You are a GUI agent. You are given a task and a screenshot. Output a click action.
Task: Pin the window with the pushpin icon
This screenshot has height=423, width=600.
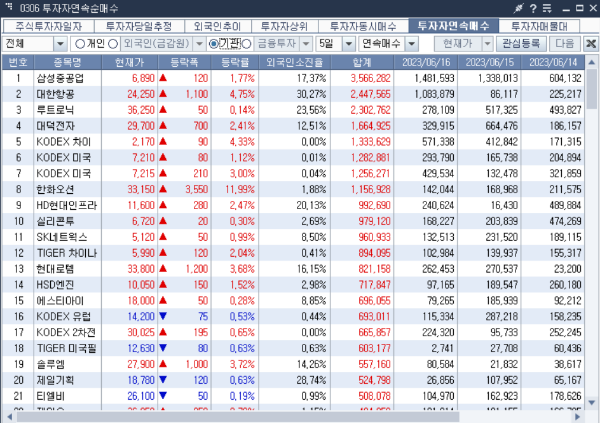point(518,8)
